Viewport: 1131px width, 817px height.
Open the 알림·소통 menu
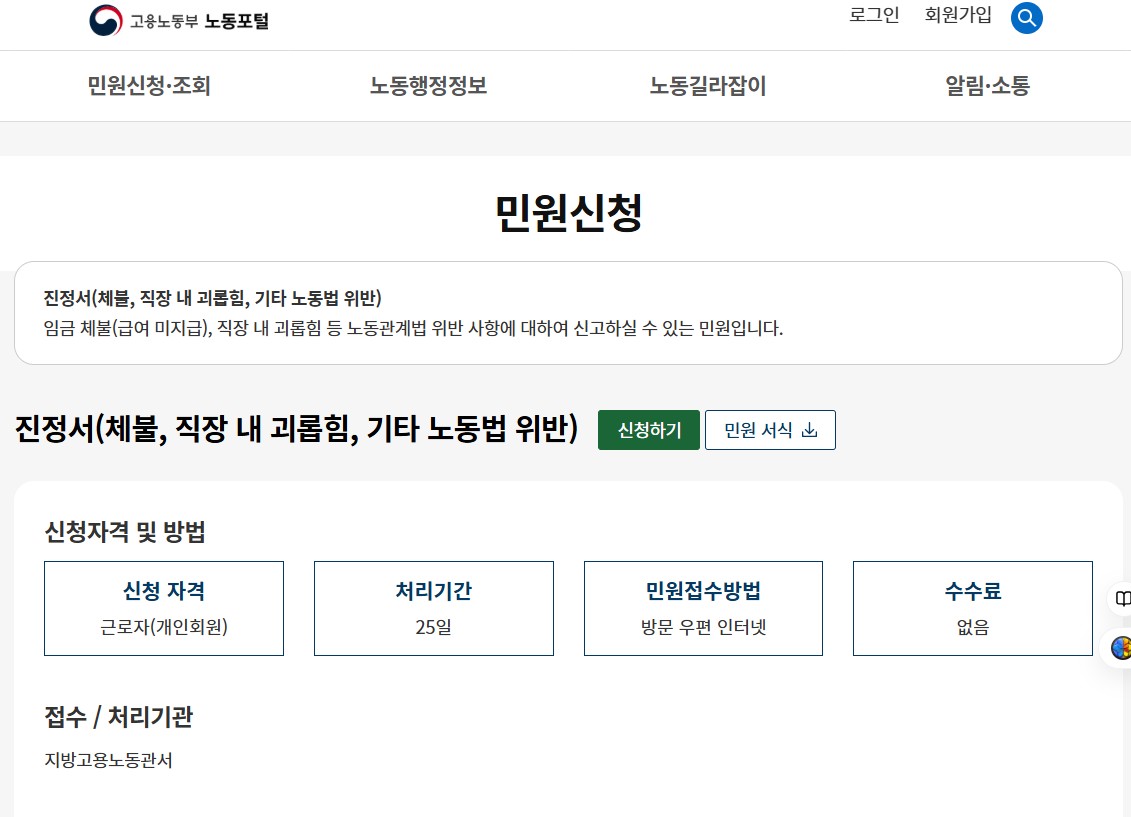pos(986,87)
